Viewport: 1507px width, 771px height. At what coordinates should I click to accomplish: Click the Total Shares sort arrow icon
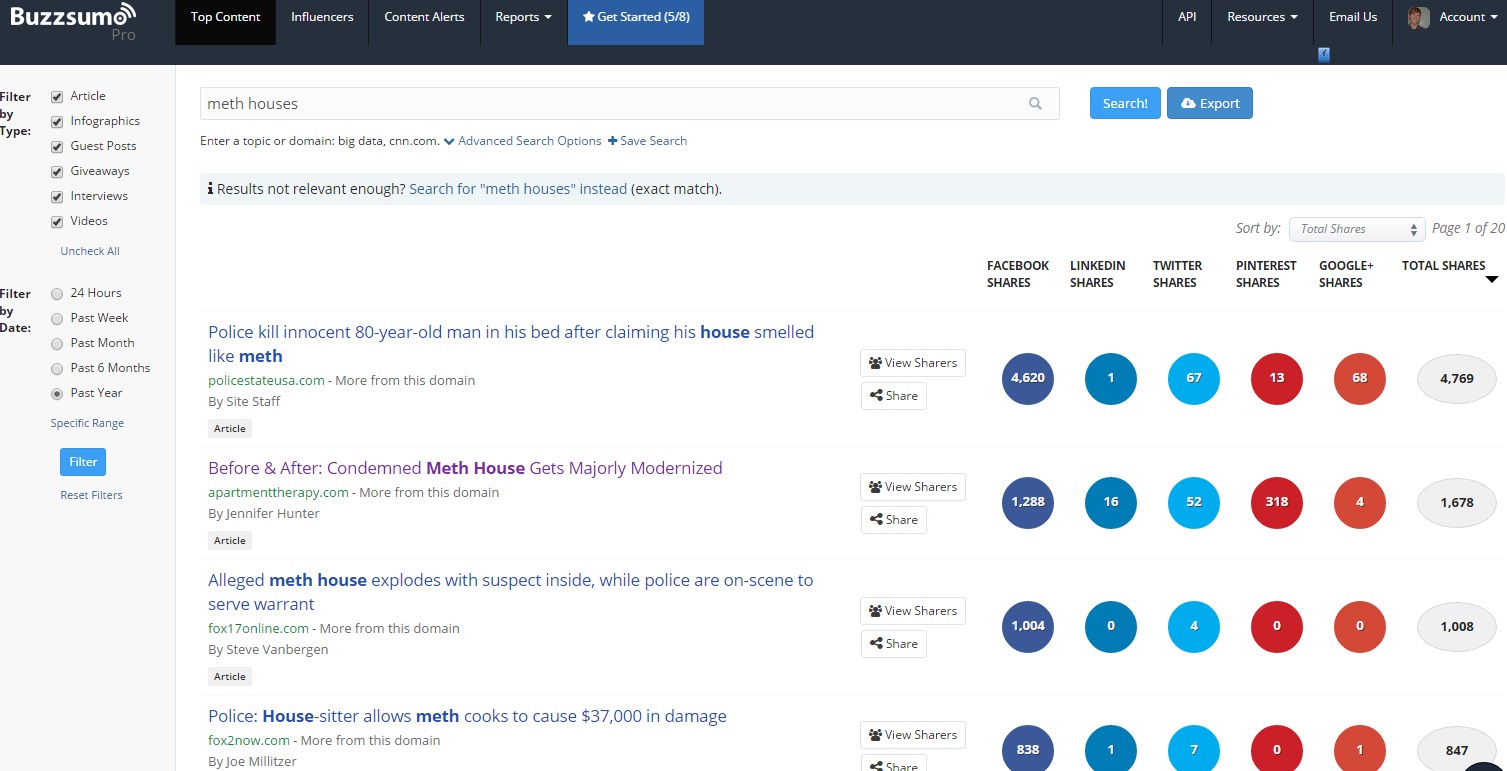(x=1492, y=279)
